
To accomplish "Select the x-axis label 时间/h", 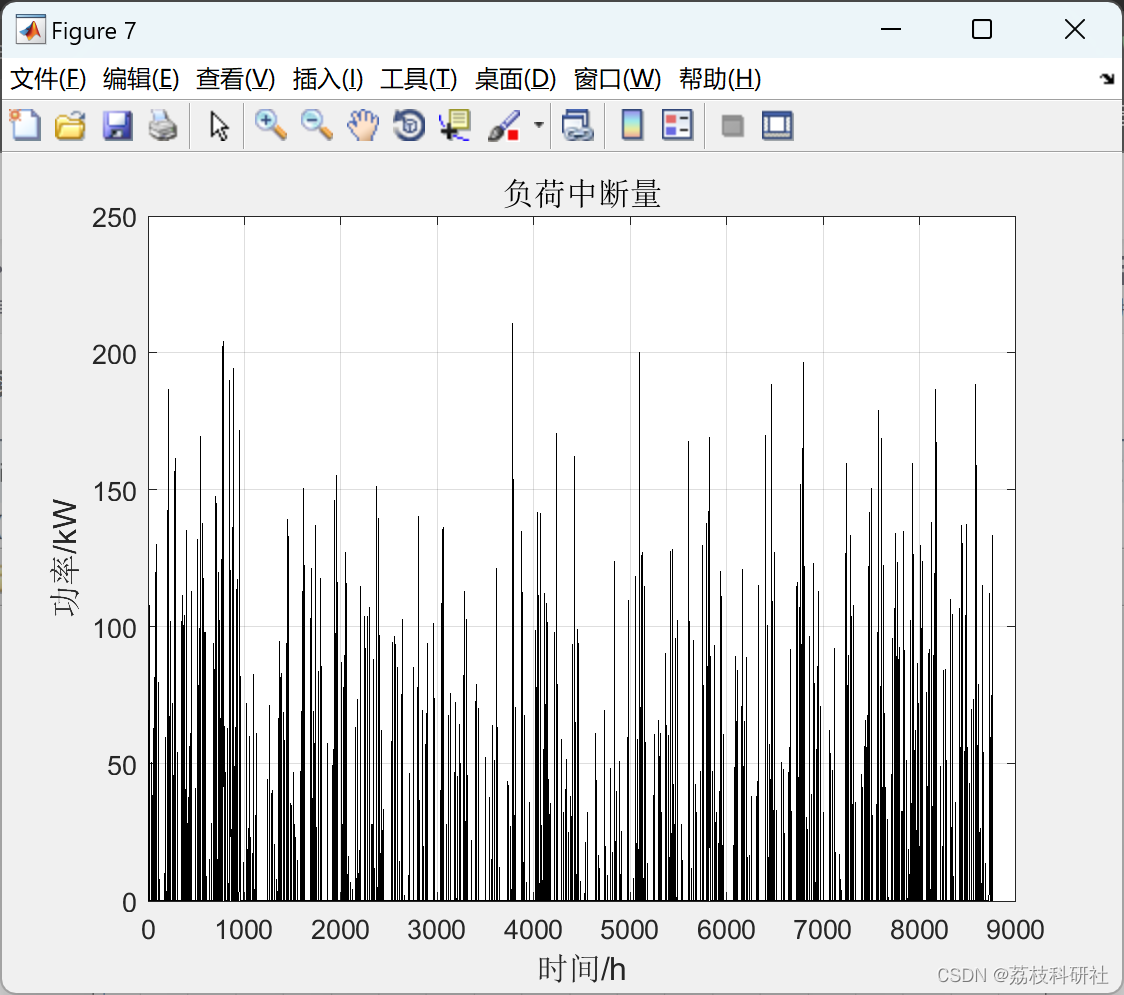I will point(581,969).
